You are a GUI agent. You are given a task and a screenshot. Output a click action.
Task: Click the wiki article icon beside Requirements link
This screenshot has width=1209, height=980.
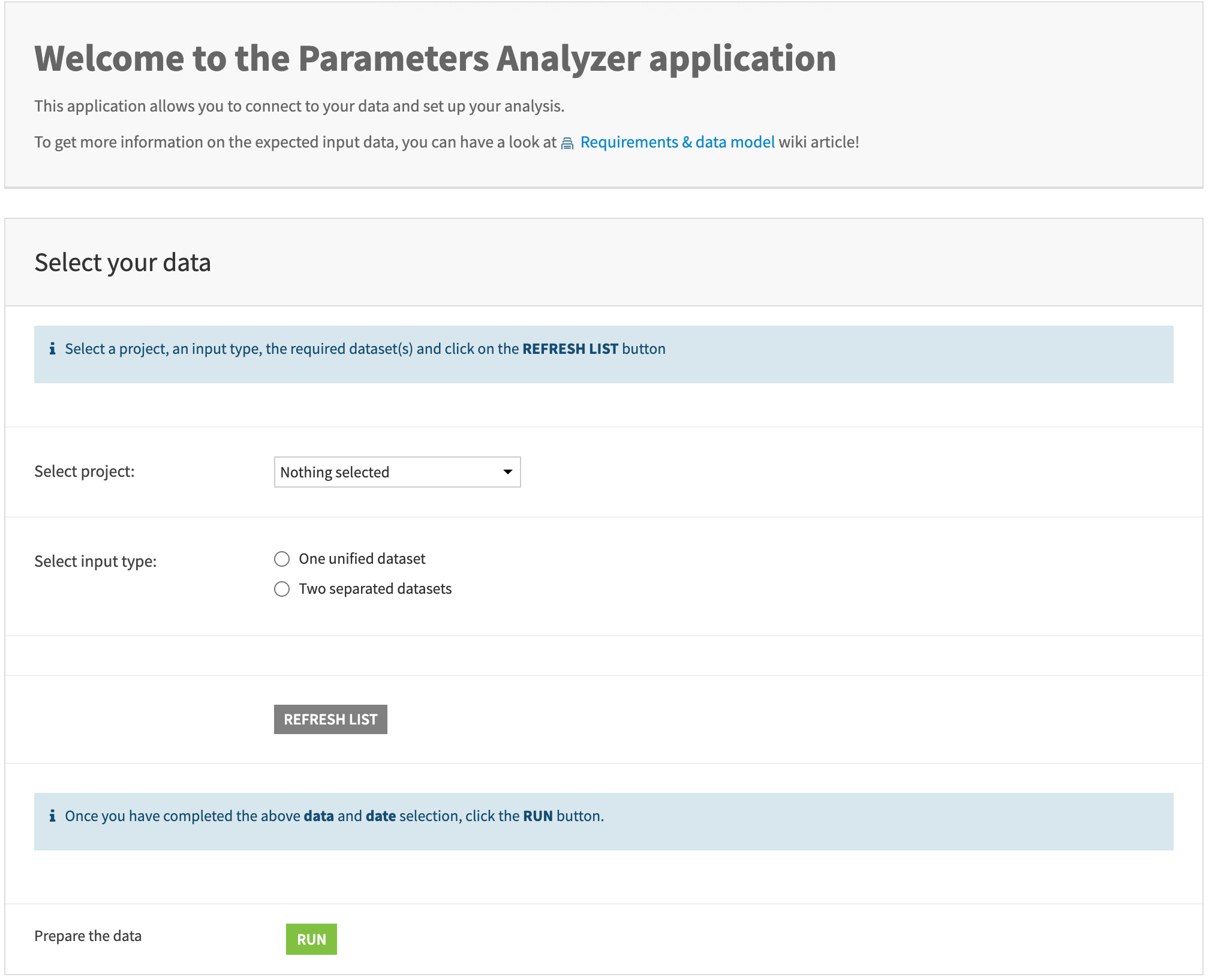pyautogui.click(x=567, y=143)
